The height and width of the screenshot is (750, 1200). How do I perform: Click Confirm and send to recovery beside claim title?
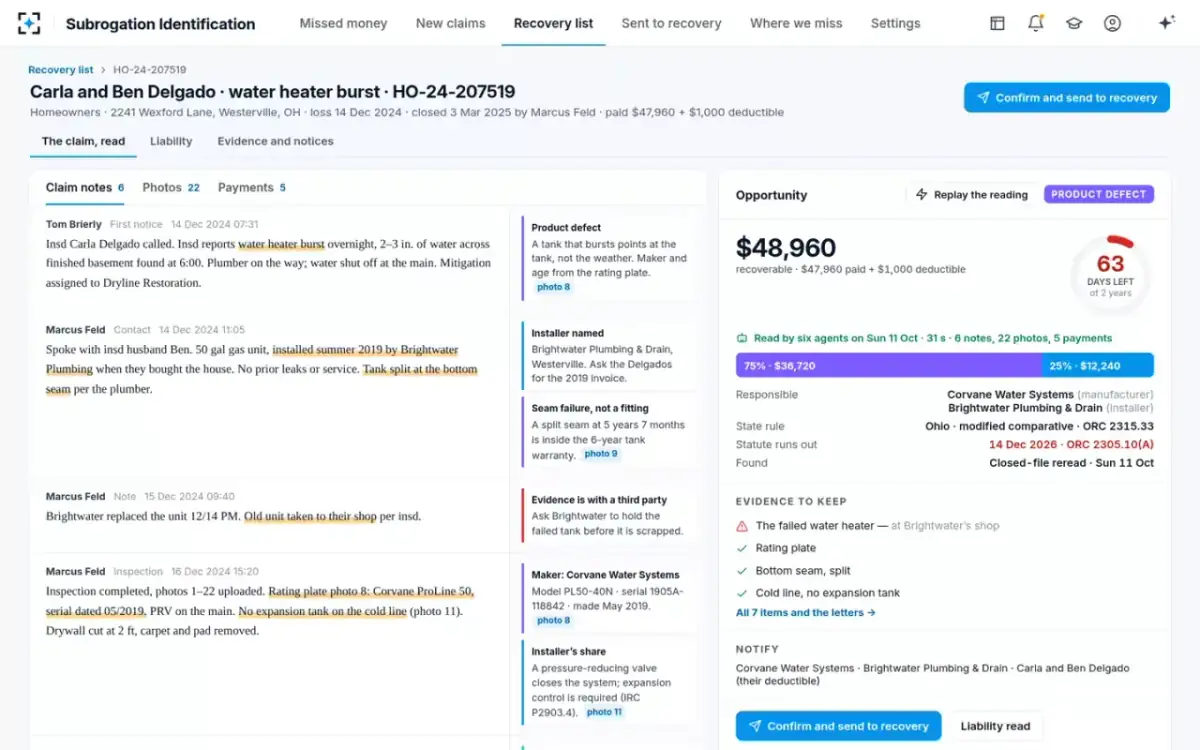[x=1066, y=98]
